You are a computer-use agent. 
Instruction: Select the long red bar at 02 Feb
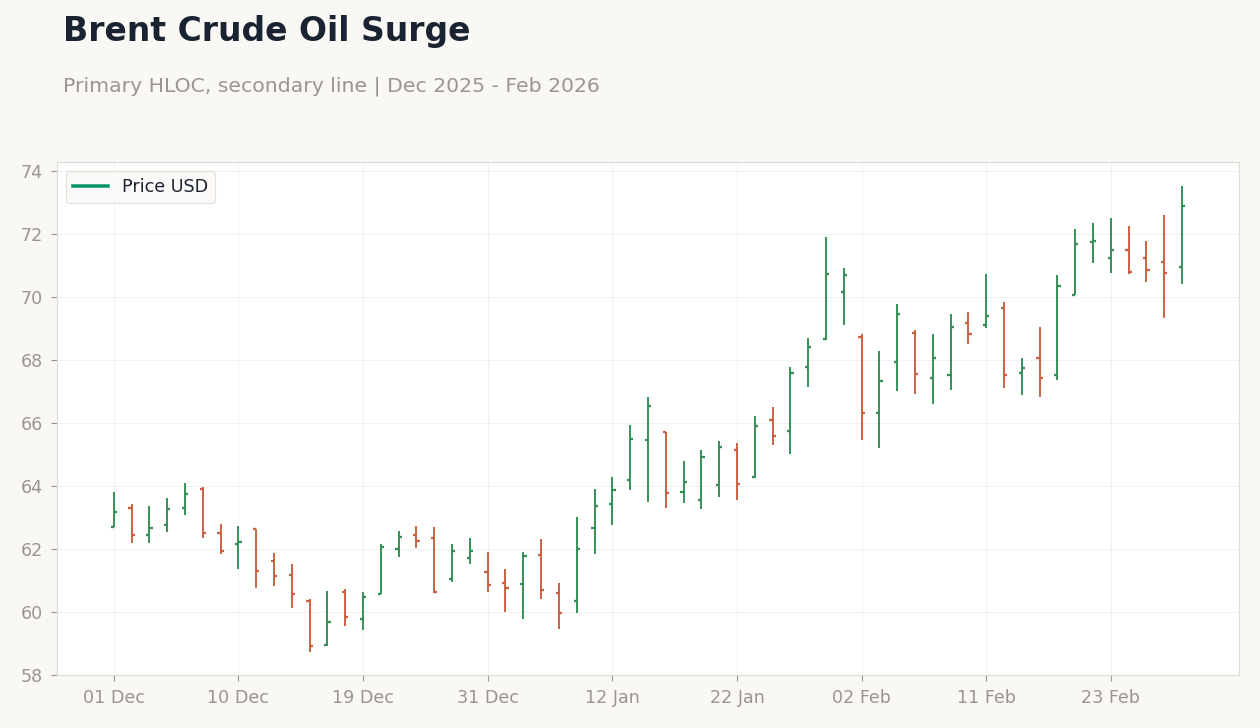pos(862,387)
